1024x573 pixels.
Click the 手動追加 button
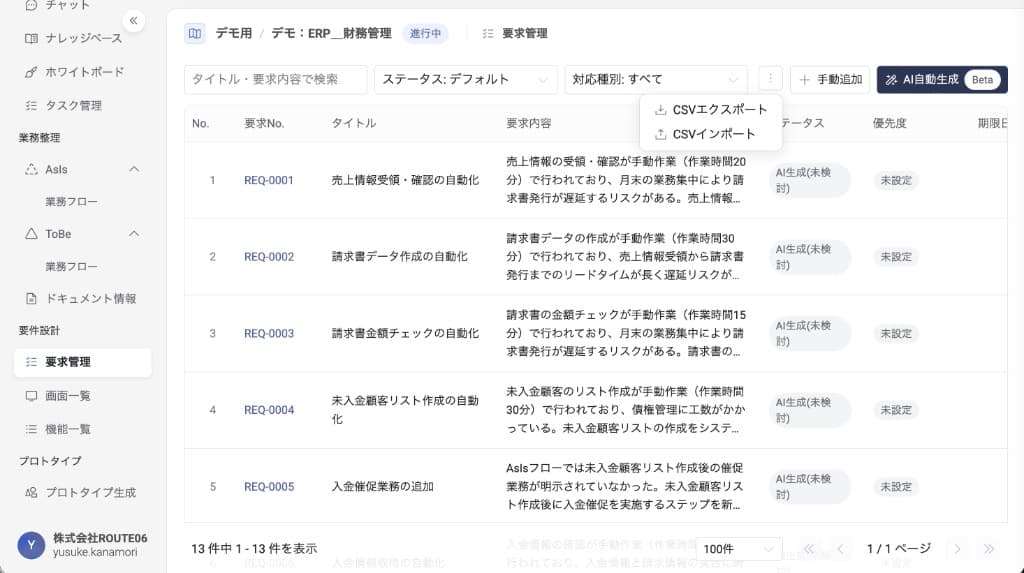(830, 80)
